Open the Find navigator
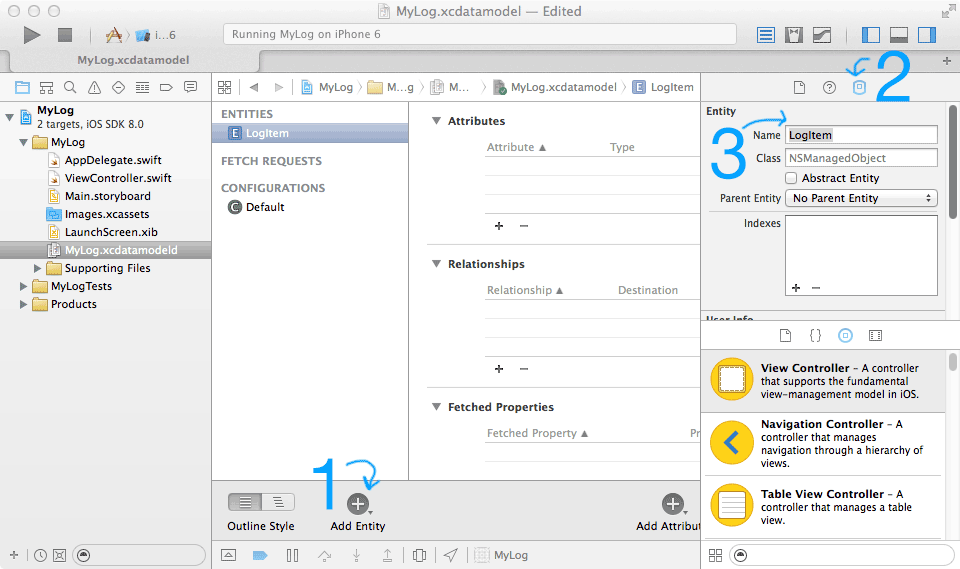 point(70,88)
